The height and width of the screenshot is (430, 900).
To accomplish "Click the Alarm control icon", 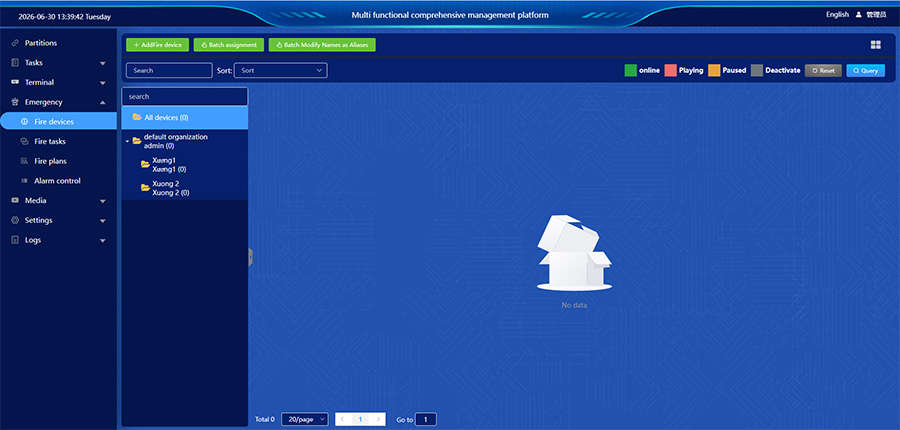I will point(24,181).
